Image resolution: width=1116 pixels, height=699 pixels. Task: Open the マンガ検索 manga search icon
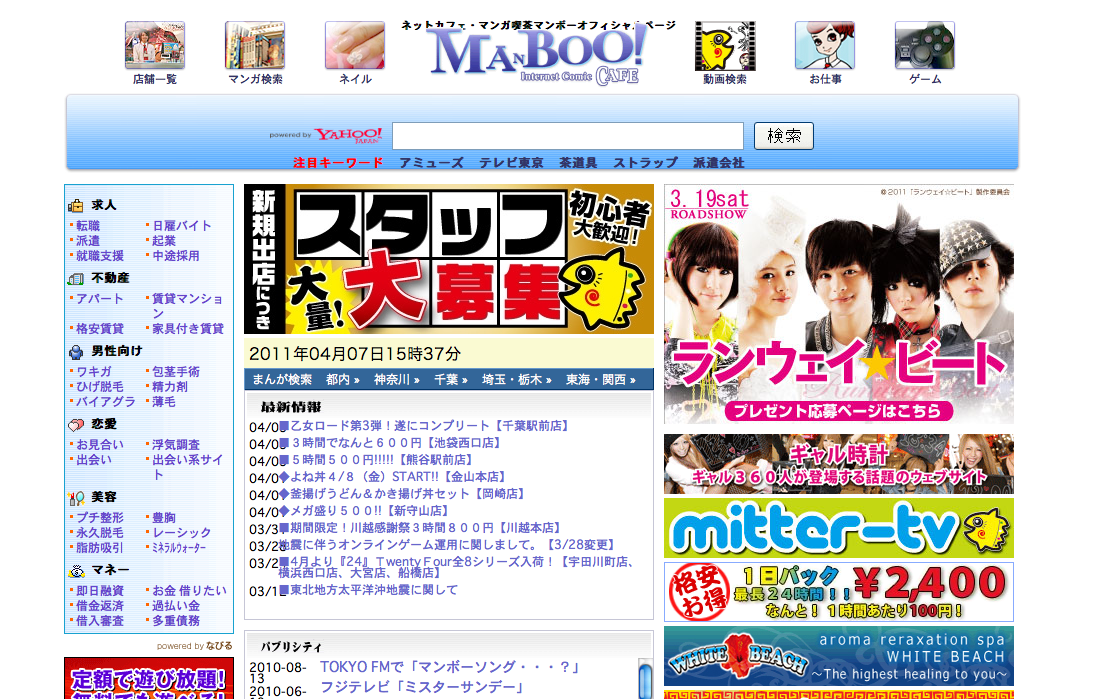pos(255,45)
